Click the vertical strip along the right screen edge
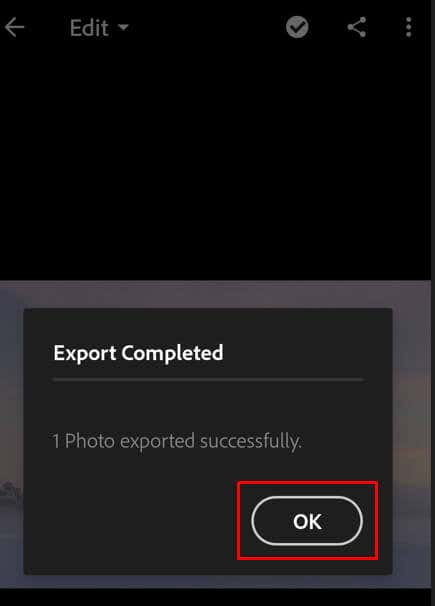This screenshot has width=435, height=606. (433, 303)
